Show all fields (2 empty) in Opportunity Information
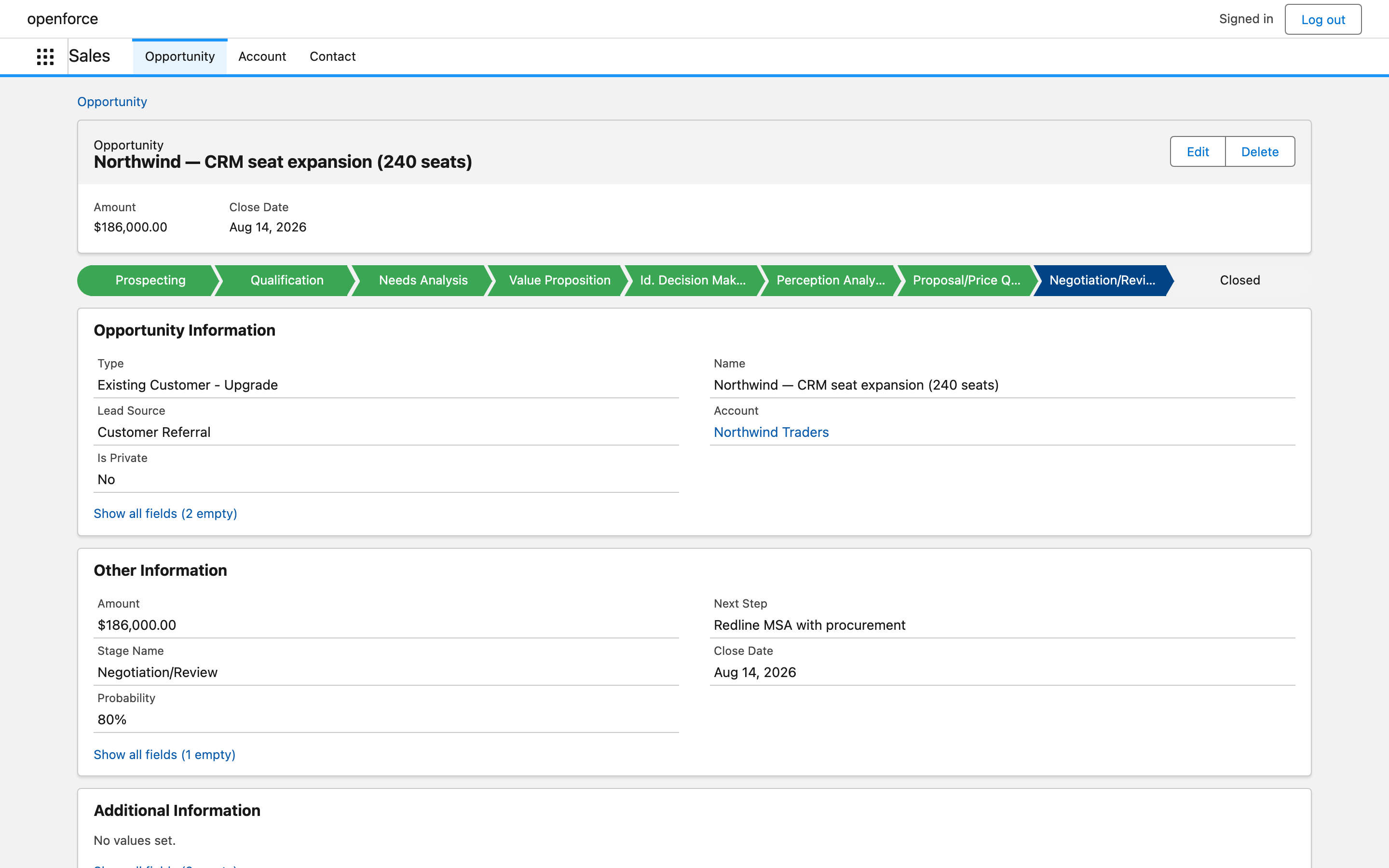The width and height of the screenshot is (1389, 868). [x=165, y=513]
